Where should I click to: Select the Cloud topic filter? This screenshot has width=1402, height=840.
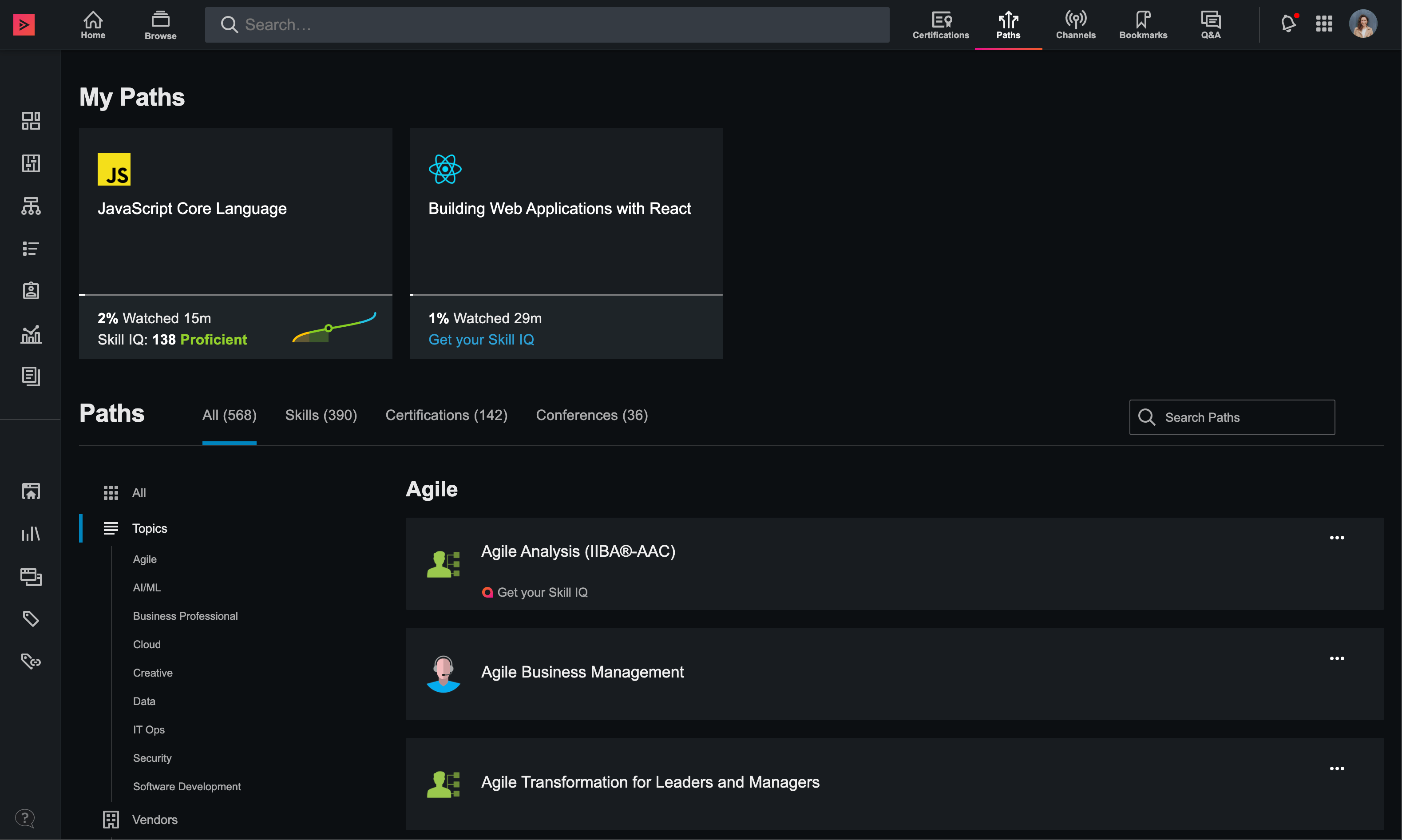147,644
